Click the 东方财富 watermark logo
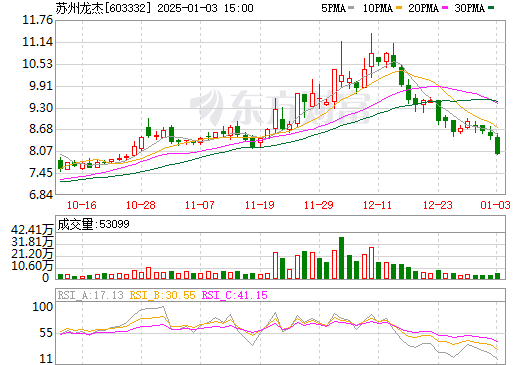The height and width of the screenshot is (365, 520). pyautogui.click(x=280, y=107)
